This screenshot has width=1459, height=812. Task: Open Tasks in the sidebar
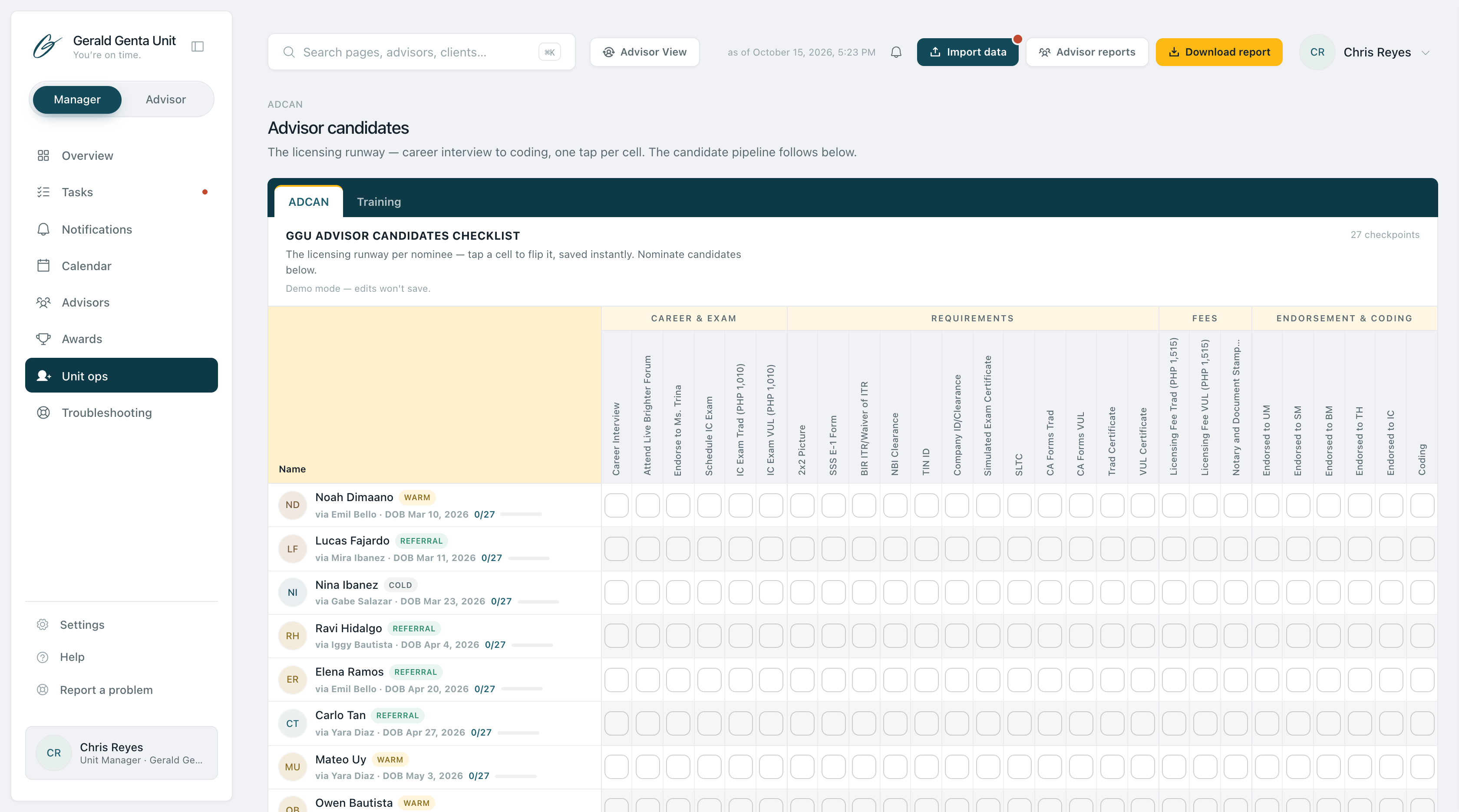(x=121, y=192)
